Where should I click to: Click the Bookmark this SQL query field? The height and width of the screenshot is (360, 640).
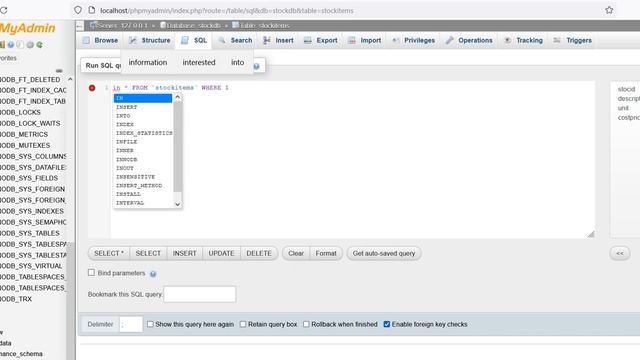200,294
